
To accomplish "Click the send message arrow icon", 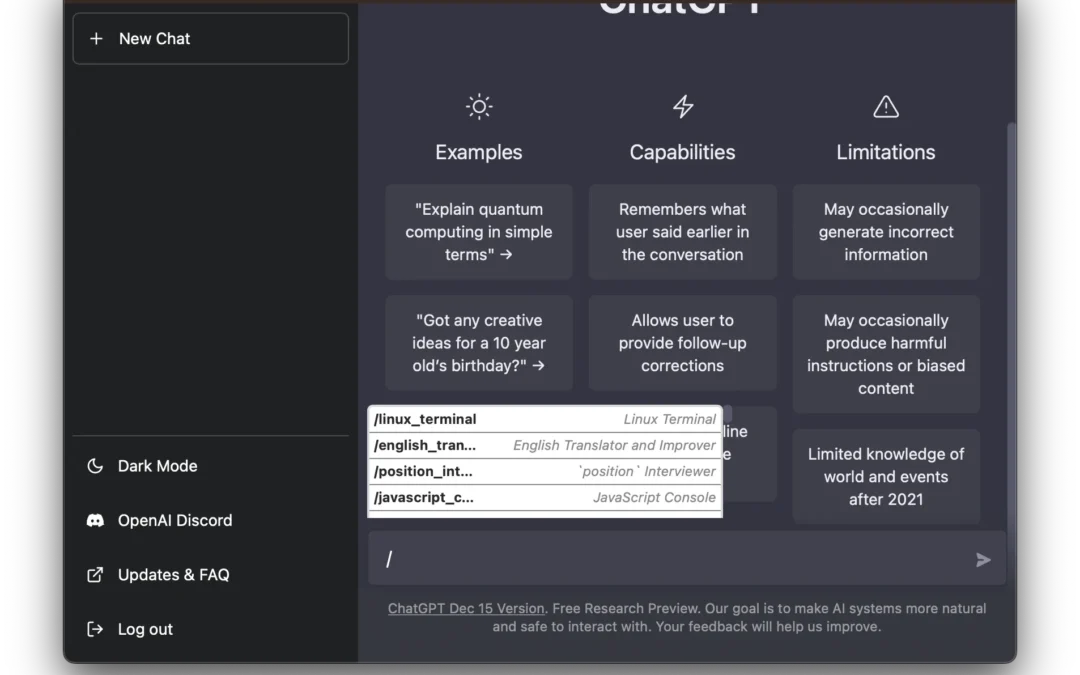I will (x=983, y=559).
